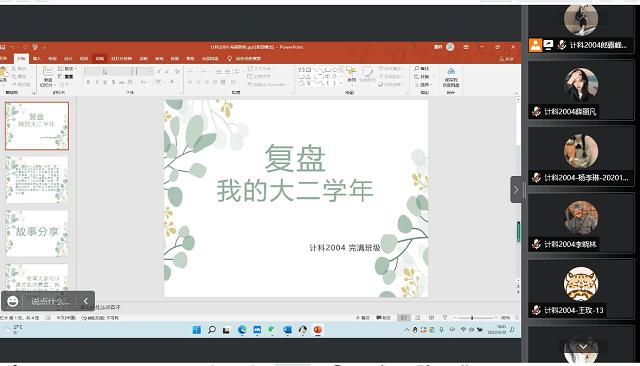Image resolution: width=640 pixels, height=366 pixels.
Task: Click the participant list scrollbar thumb
Action: pyautogui.click(x=518, y=232)
